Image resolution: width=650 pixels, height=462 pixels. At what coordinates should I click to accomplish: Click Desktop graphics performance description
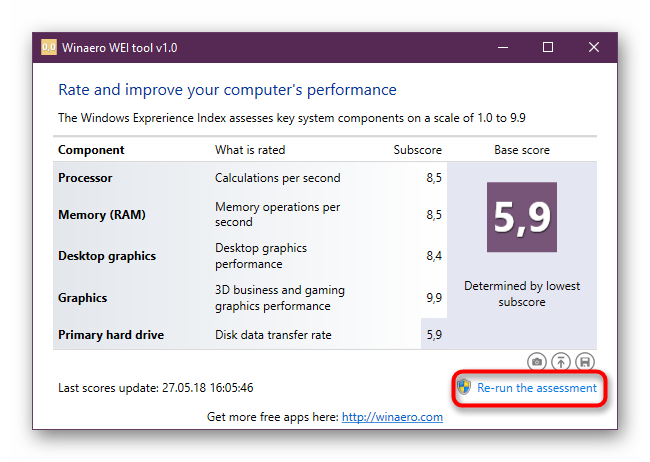261,256
